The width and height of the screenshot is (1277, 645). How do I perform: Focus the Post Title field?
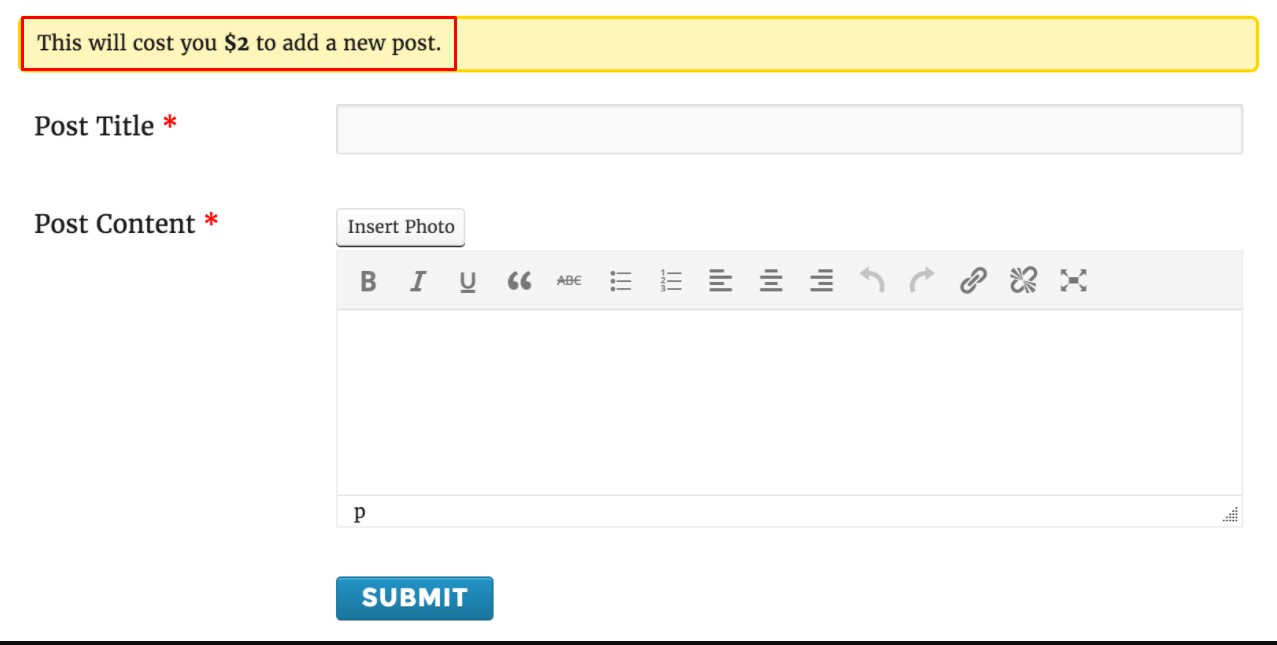tap(789, 129)
